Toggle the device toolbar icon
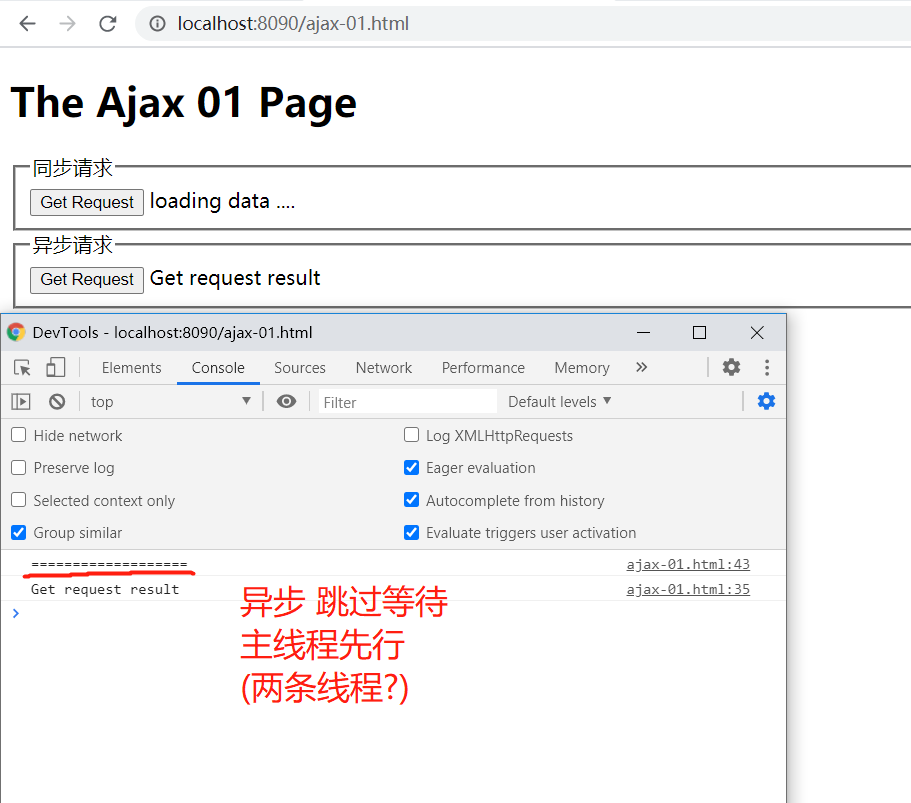This screenshot has height=803, width=911. tap(56, 367)
